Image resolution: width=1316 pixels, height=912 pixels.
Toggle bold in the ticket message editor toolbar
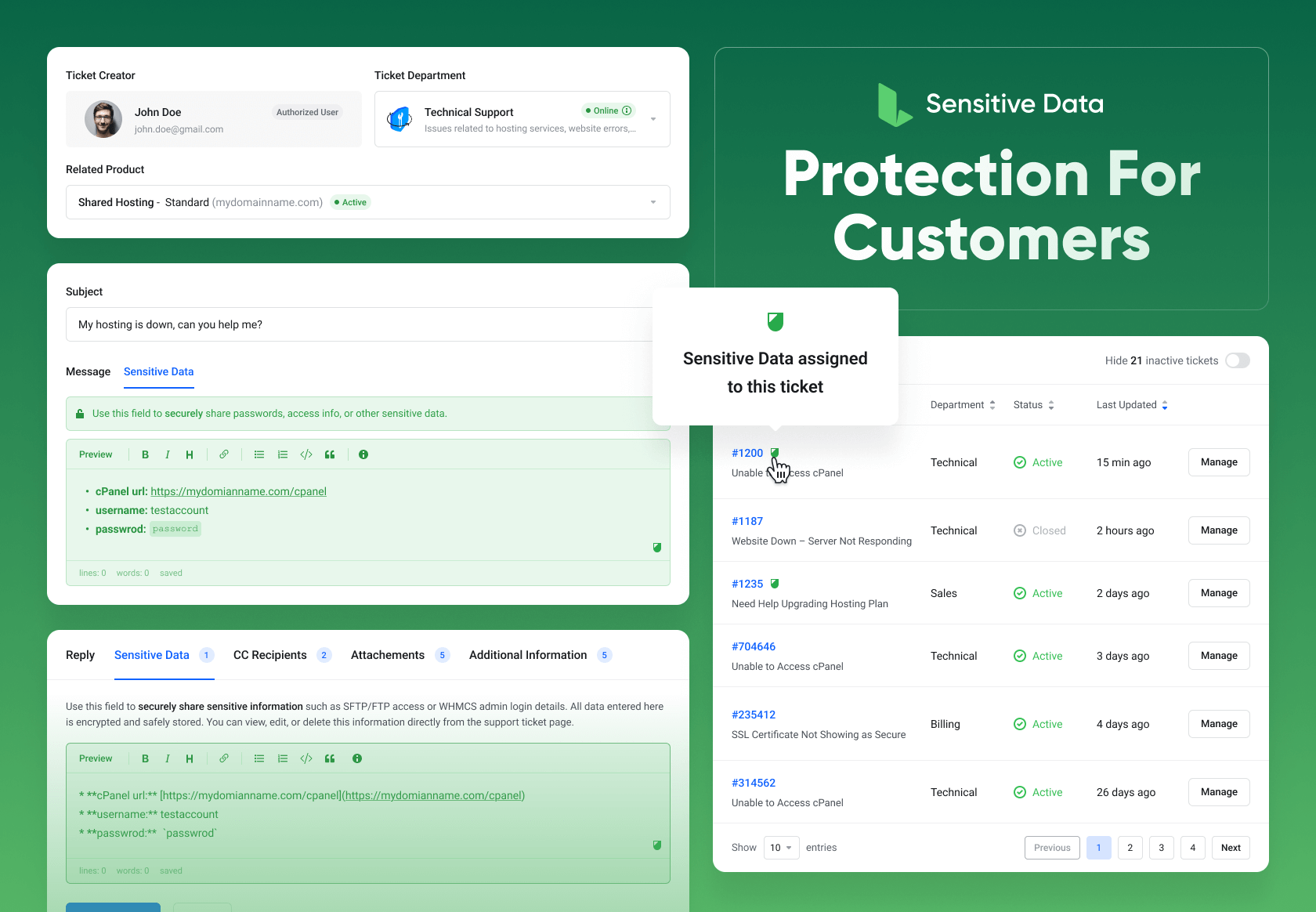click(145, 454)
